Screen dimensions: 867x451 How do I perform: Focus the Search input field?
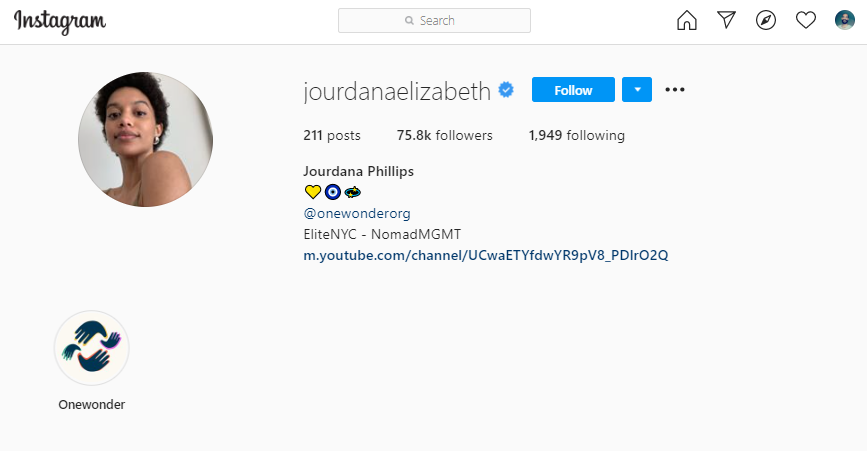click(x=435, y=20)
